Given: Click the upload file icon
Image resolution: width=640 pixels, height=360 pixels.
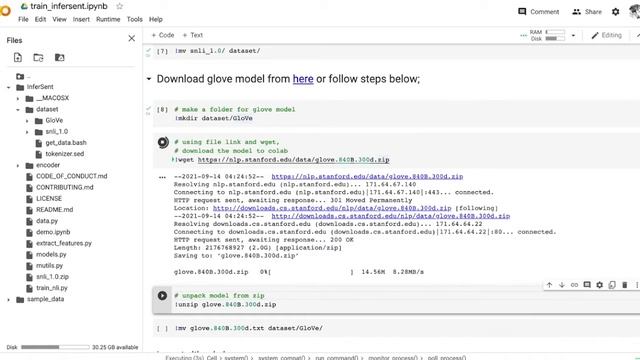Looking at the screenshot, I should (18, 58).
